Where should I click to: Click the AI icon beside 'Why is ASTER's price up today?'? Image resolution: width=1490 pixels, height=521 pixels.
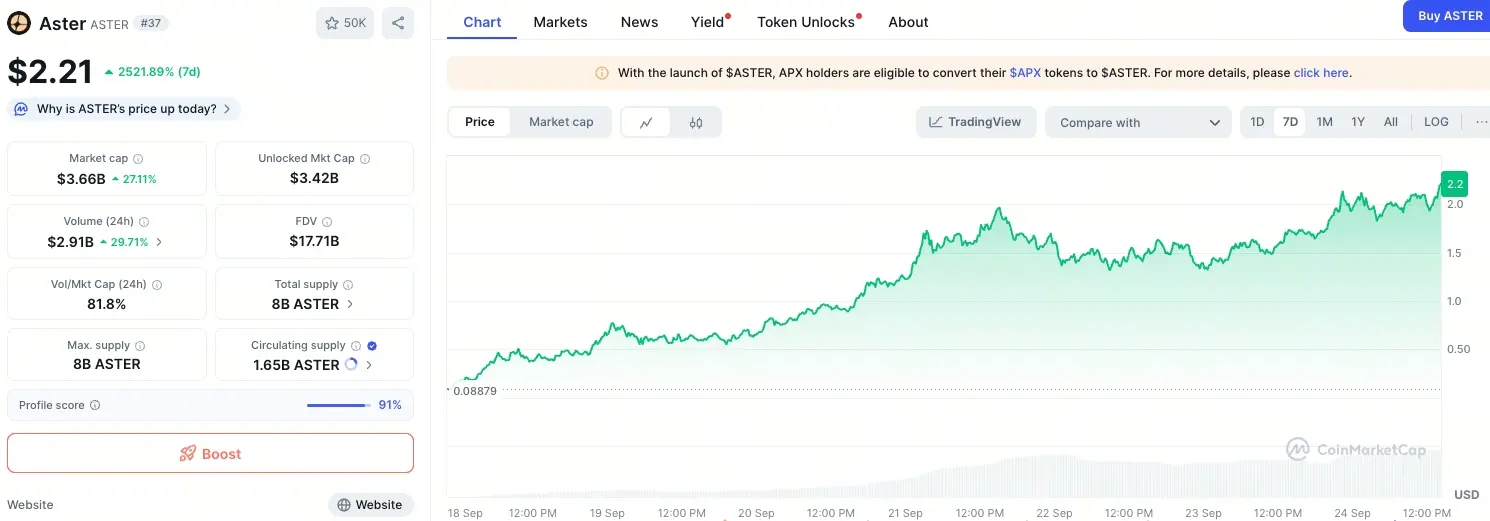click(x=21, y=109)
